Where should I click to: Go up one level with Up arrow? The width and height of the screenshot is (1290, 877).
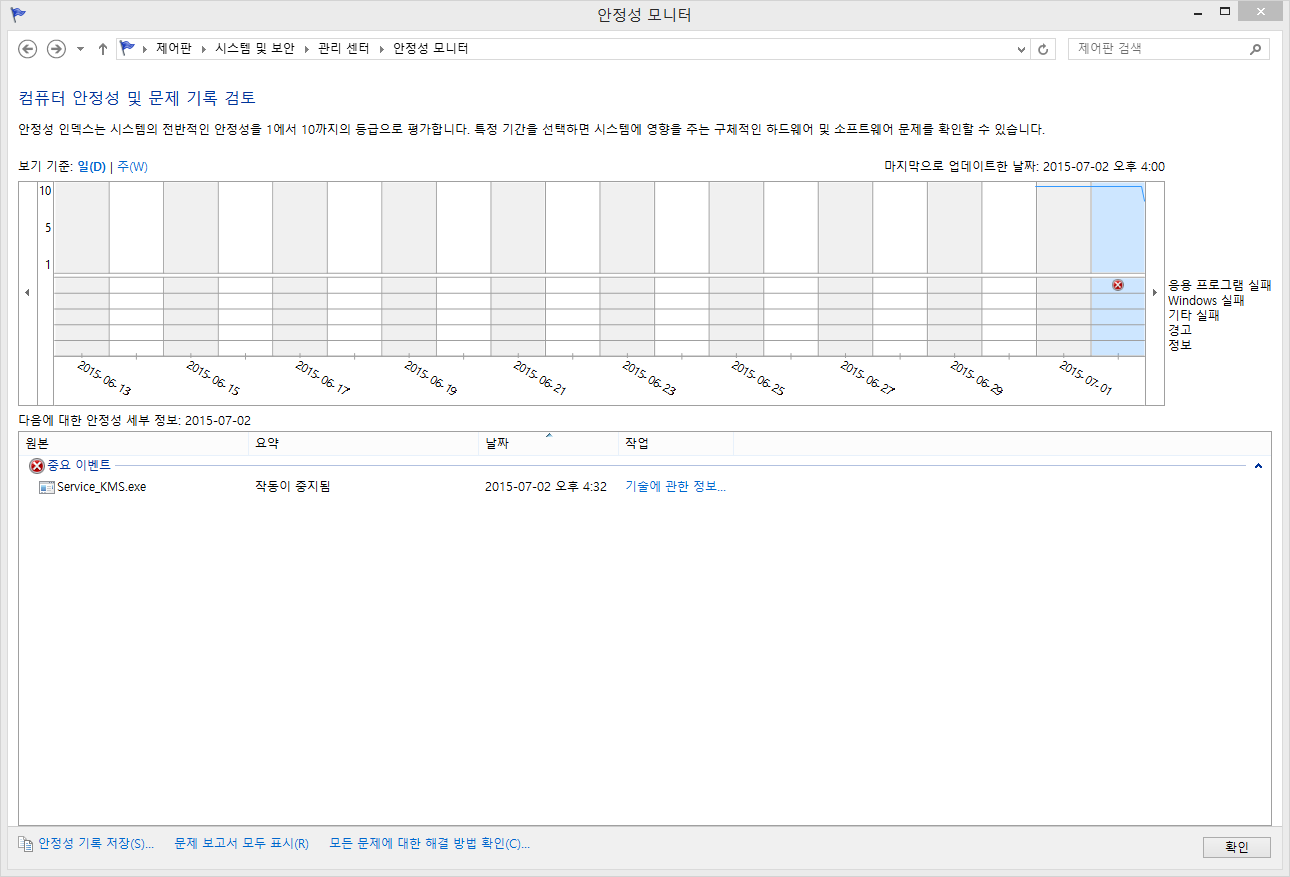point(102,49)
